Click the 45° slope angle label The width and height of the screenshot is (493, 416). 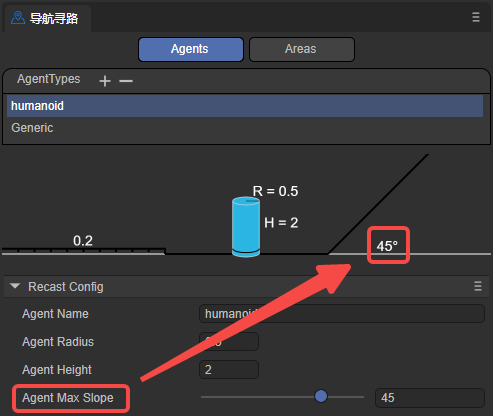coord(387,246)
